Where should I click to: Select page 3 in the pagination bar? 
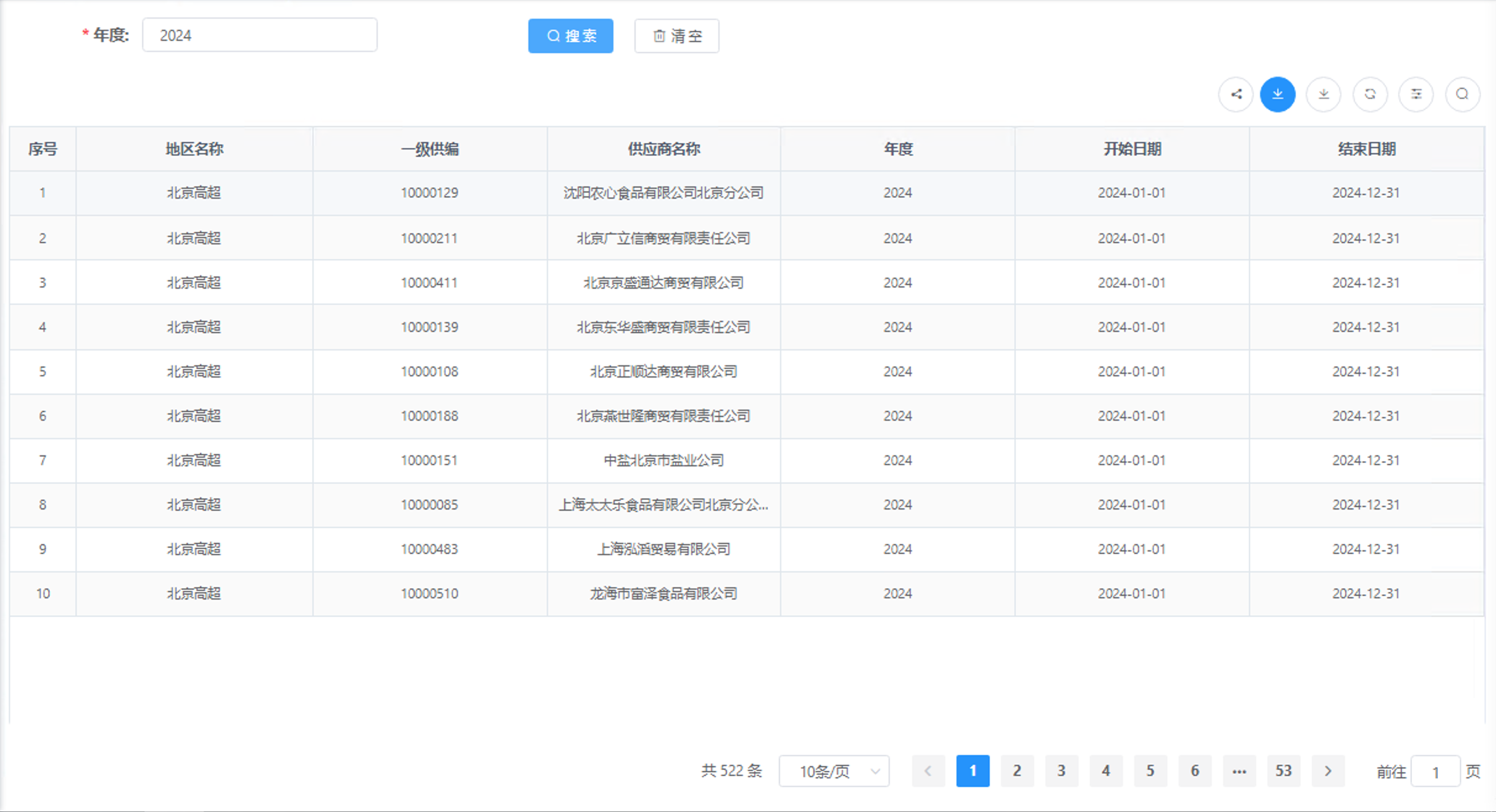point(1062,771)
